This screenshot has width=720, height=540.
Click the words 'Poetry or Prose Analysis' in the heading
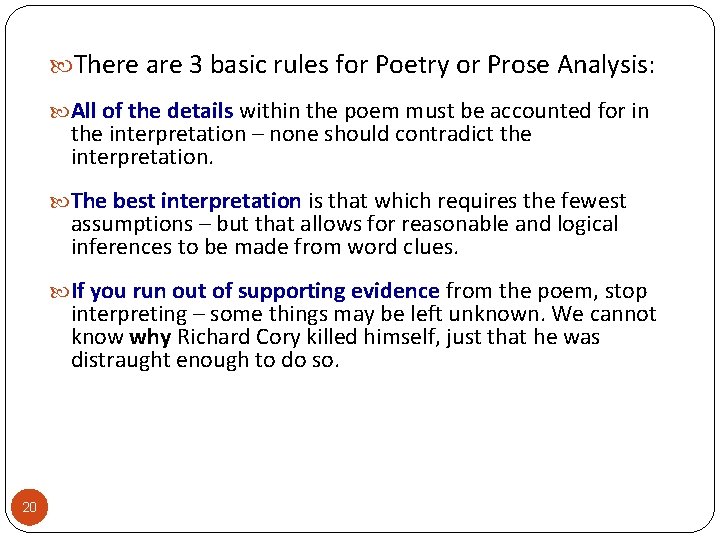click(513, 66)
